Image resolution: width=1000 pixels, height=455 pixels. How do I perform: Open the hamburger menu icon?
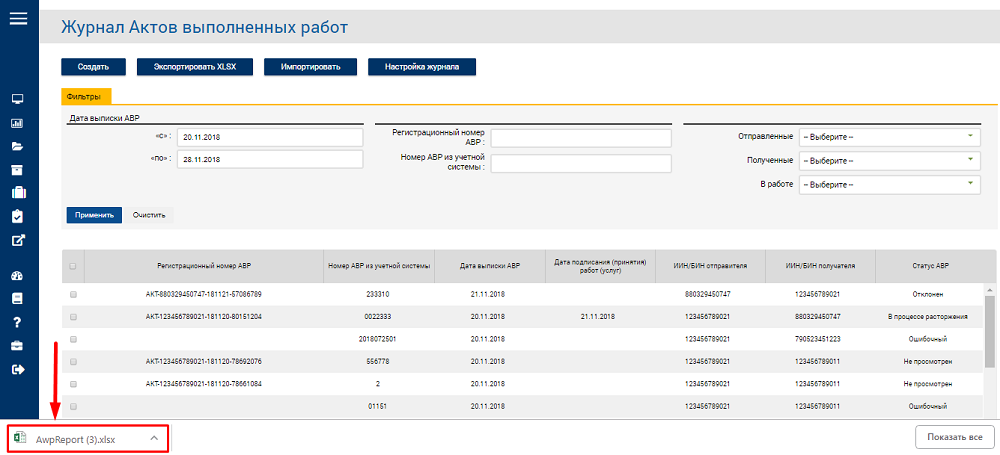18,18
